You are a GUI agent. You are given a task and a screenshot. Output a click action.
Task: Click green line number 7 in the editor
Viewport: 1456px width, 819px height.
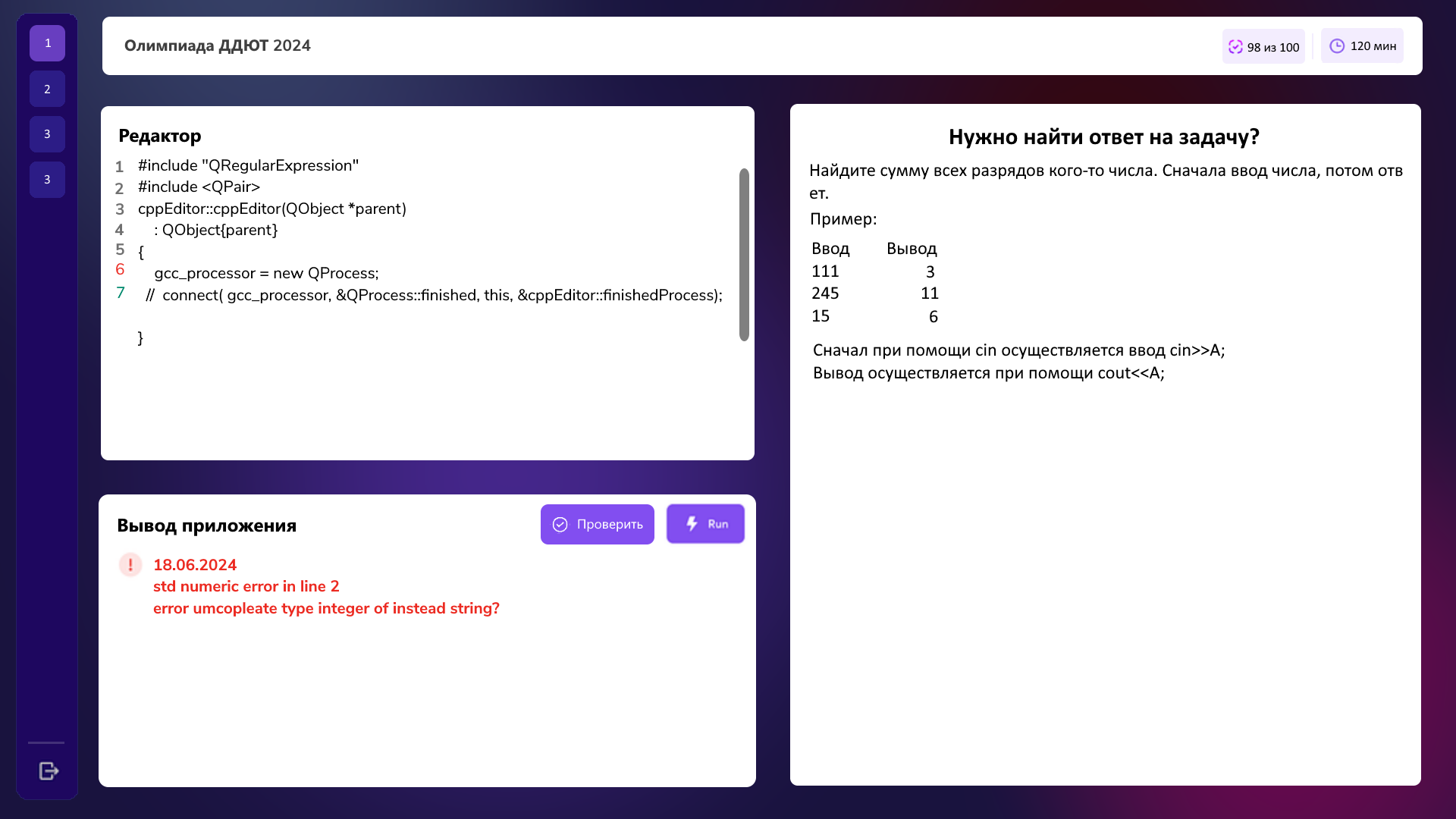point(120,293)
